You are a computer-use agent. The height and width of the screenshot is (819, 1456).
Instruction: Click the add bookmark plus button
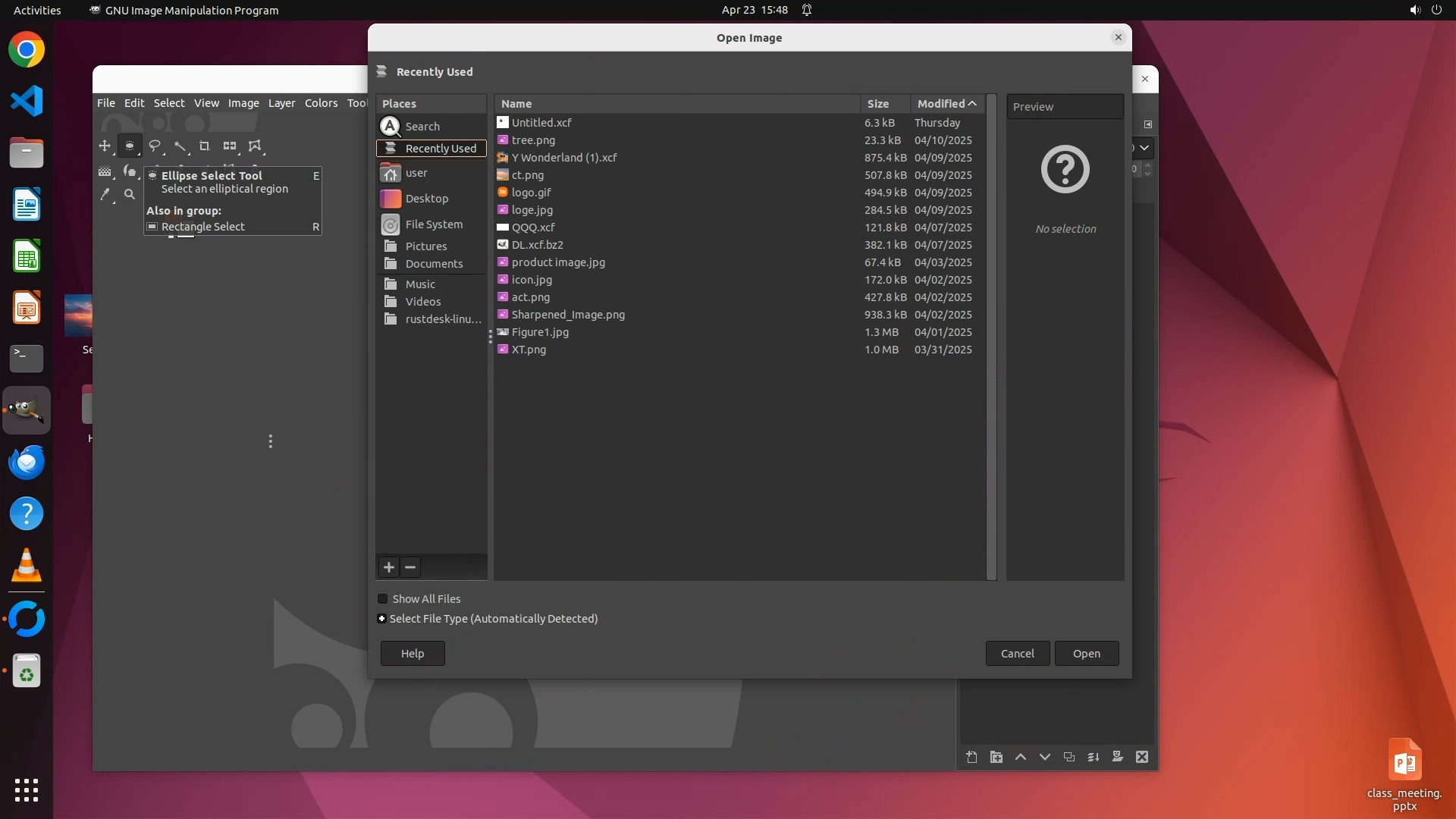389,567
